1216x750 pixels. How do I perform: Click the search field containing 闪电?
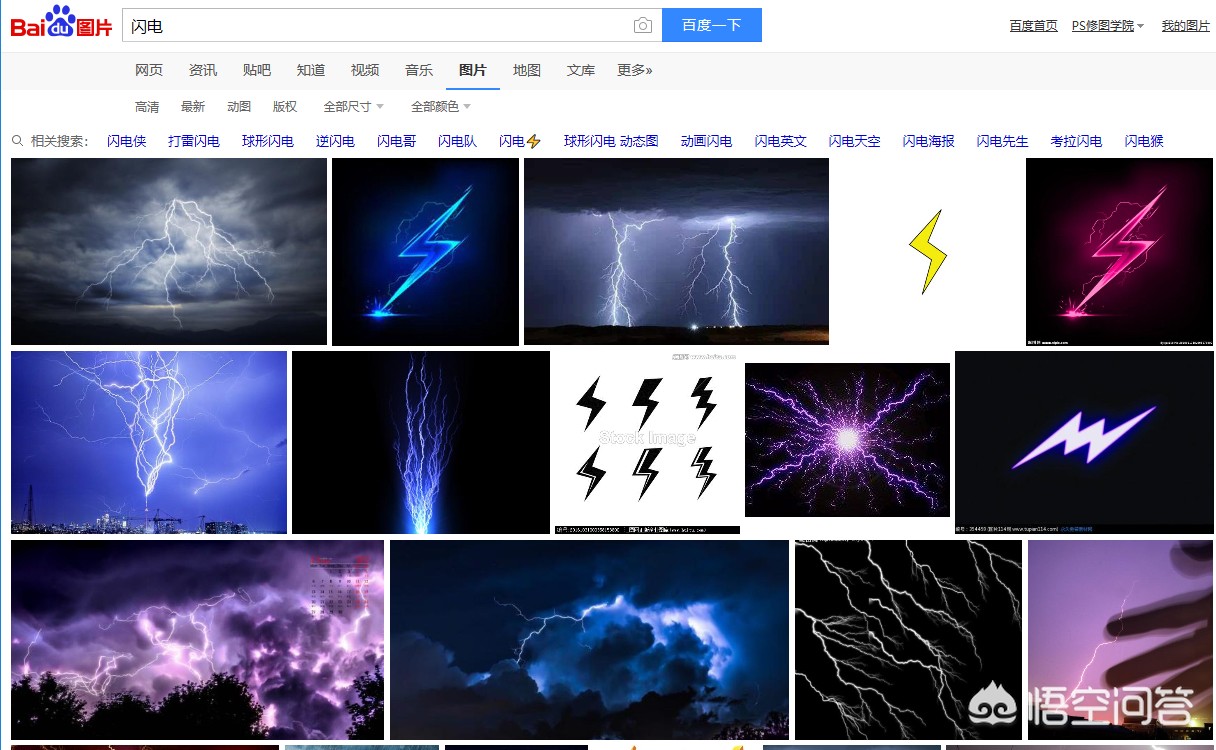(x=378, y=26)
